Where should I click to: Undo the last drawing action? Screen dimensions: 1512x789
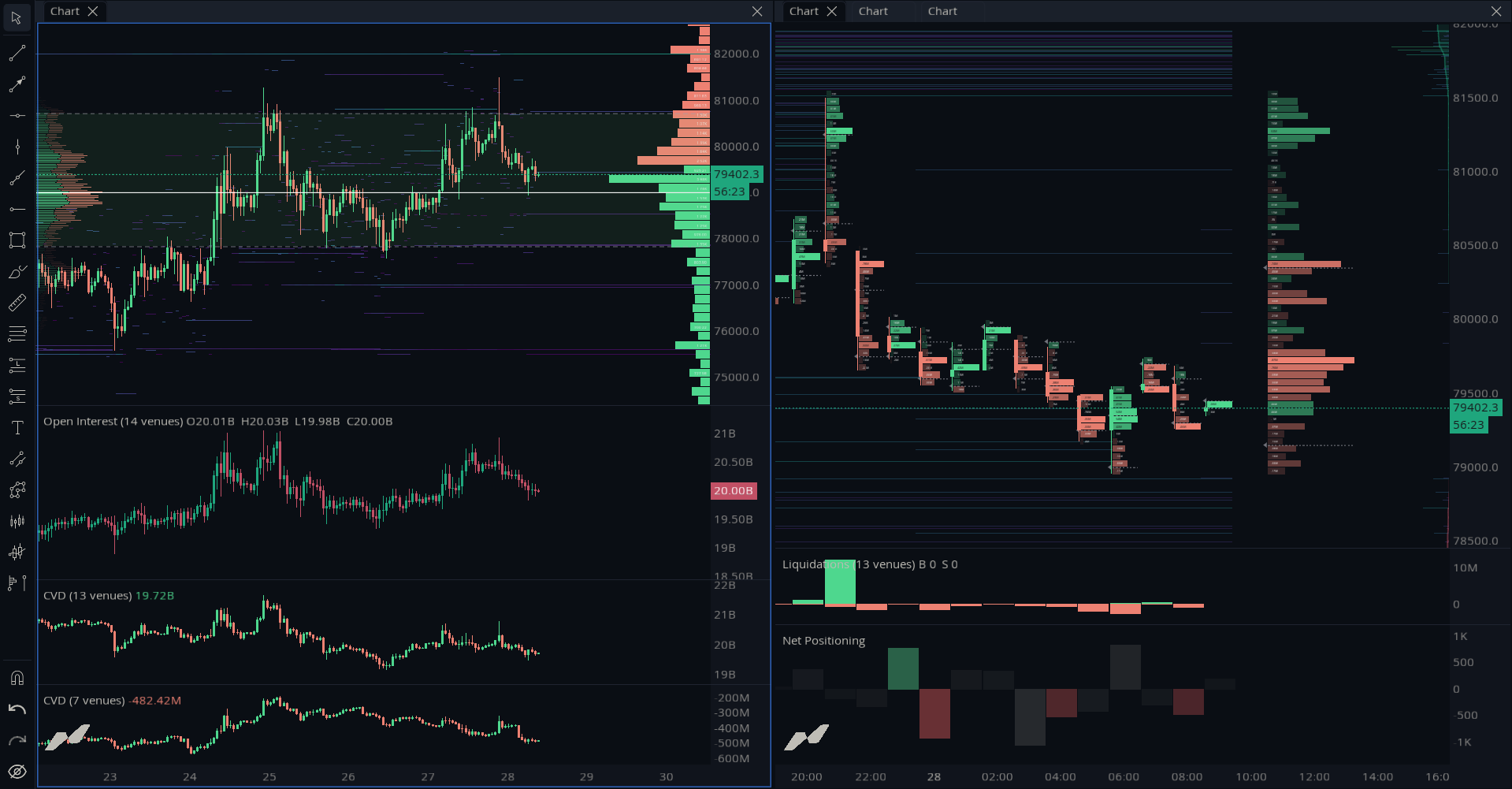[x=17, y=709]
